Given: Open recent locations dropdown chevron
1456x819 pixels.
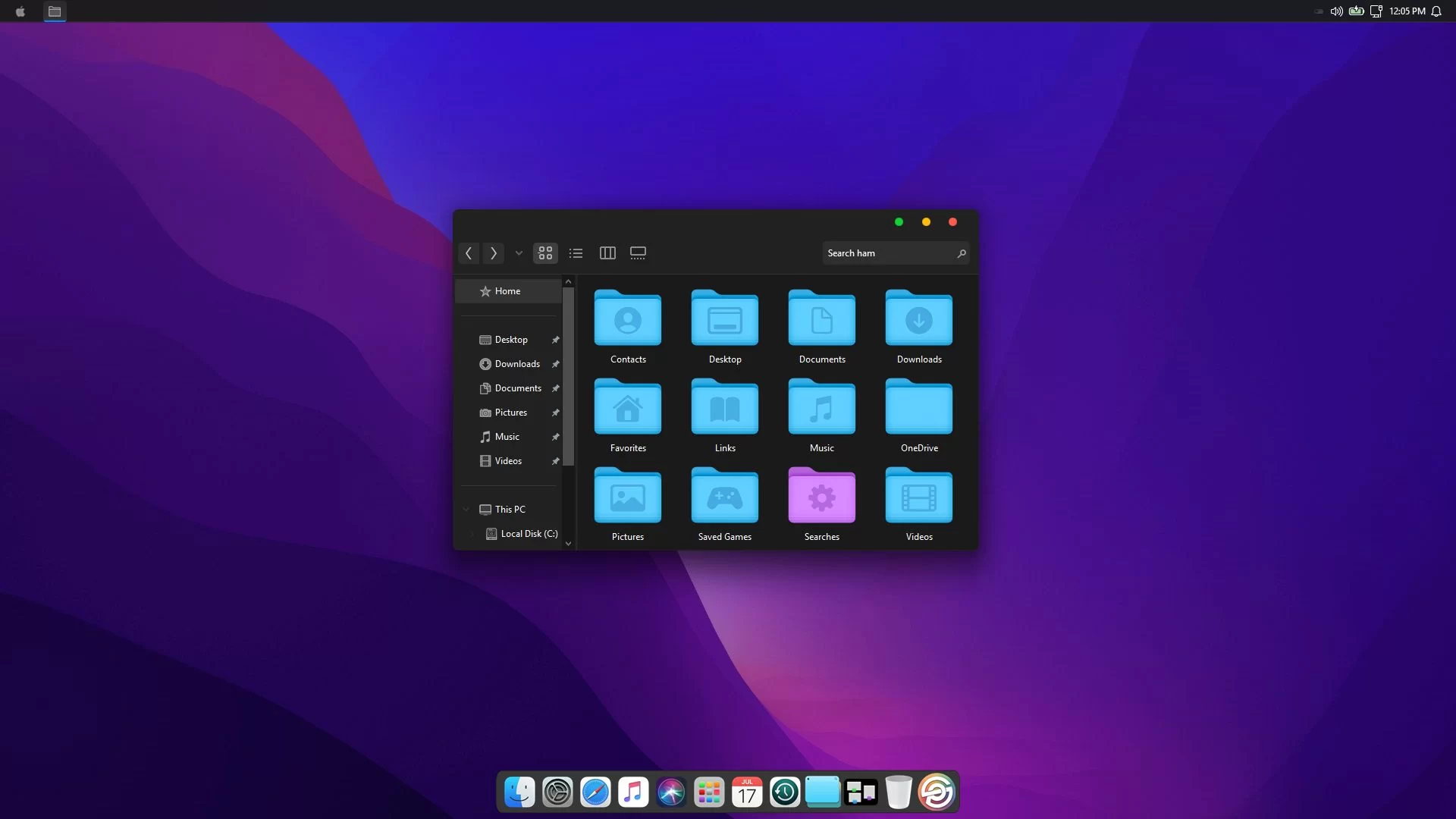Looking at the screenshot, I should 519,253.
